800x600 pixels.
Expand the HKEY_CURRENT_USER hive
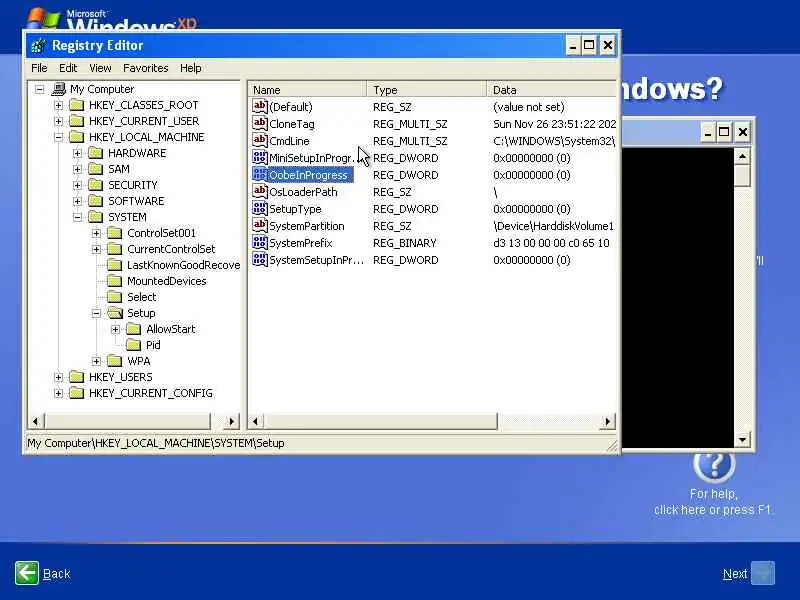tap(58, 121)
